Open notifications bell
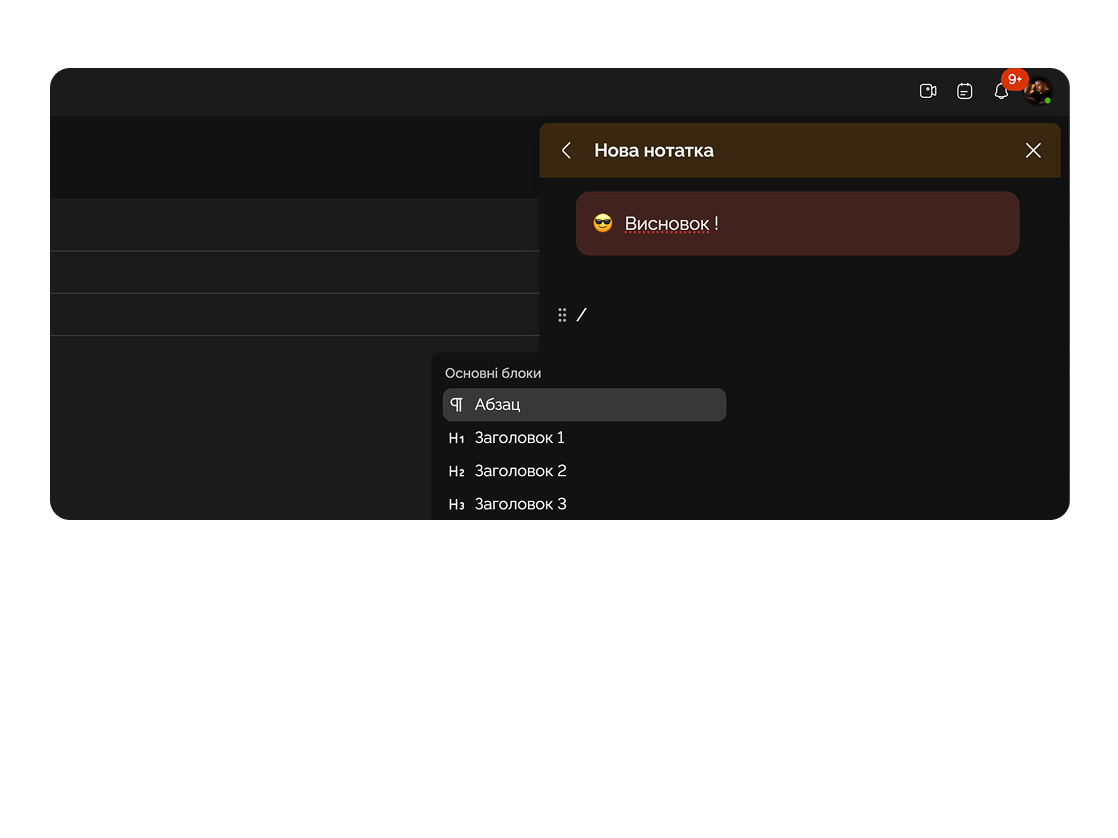Screen dimensions: 1118x838 (1000, 92)
